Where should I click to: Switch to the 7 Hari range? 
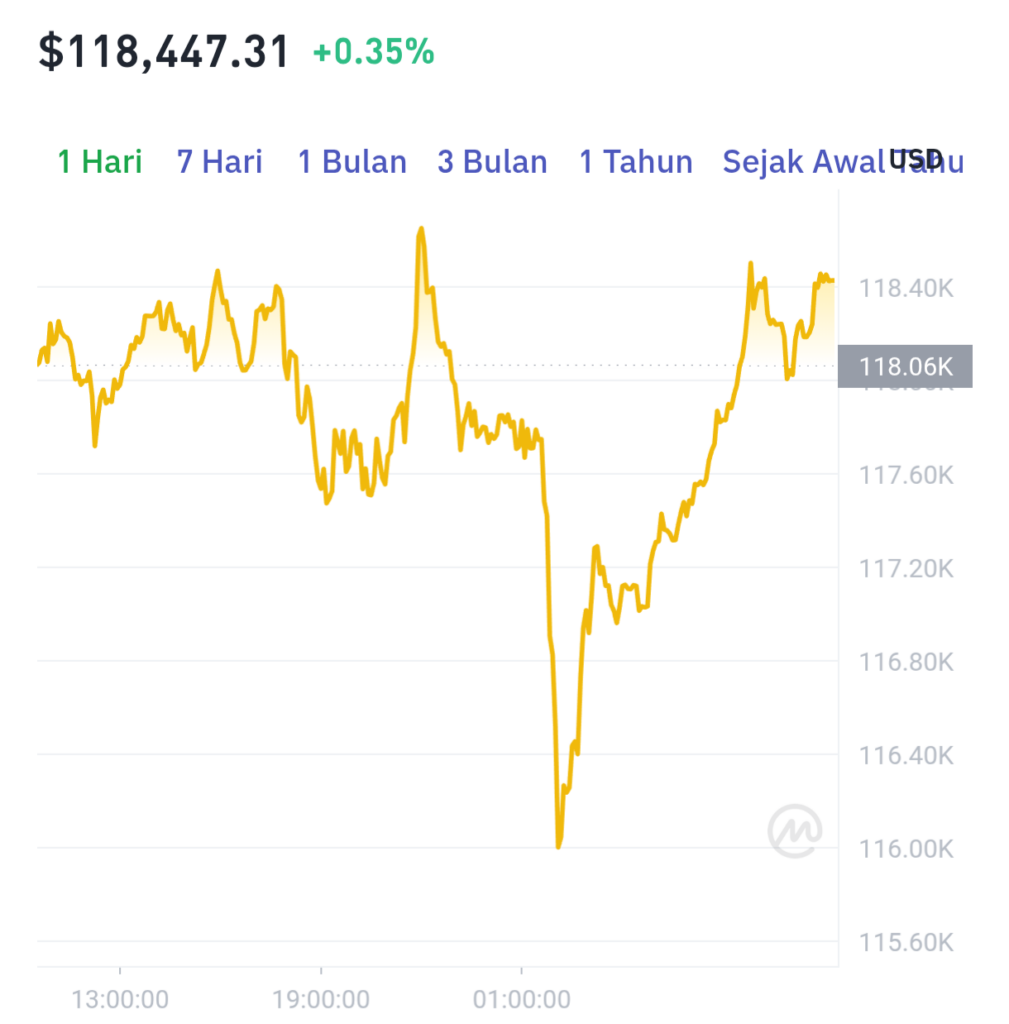219,161
